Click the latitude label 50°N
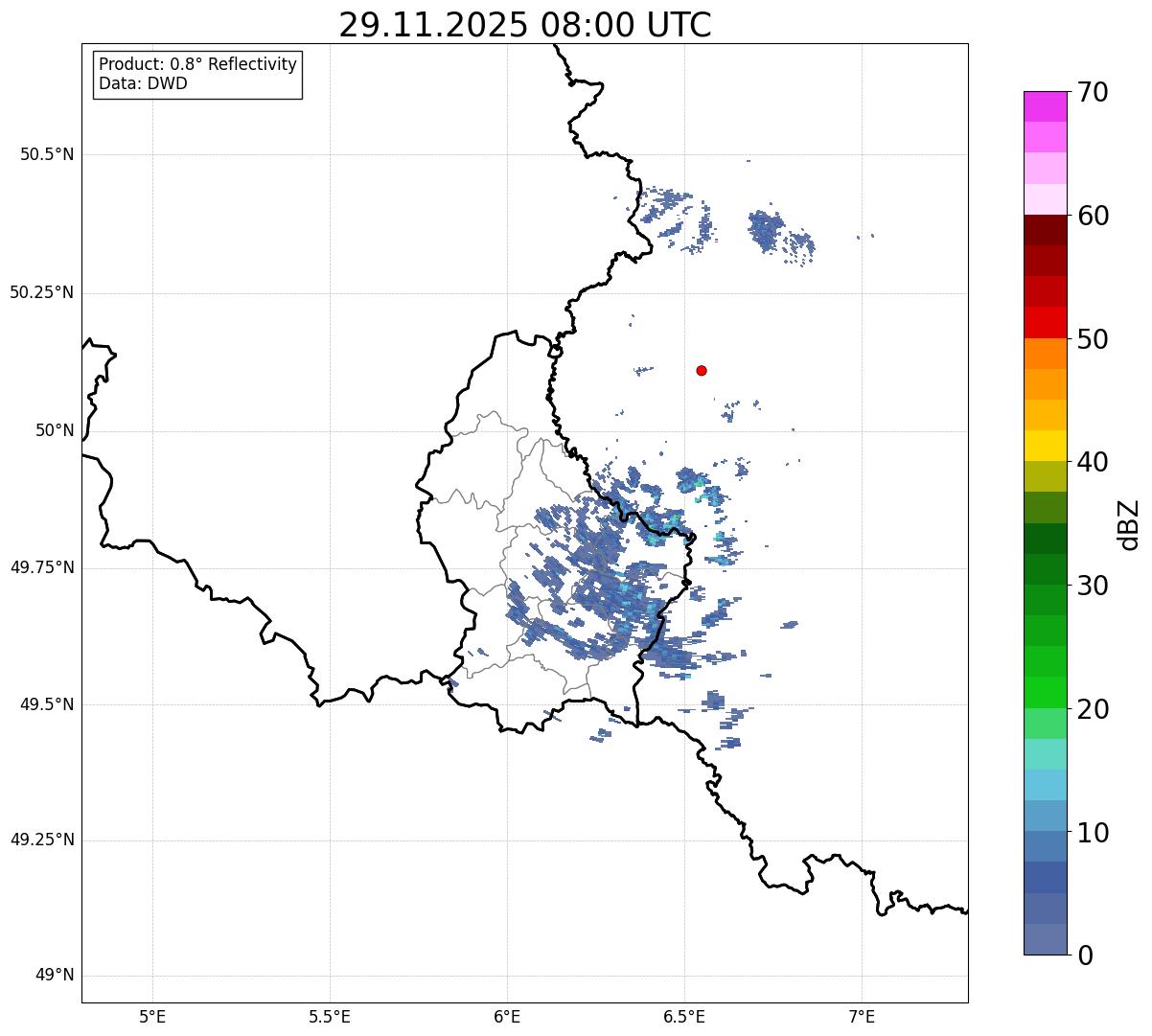Viewport: 1152px width, 1036px height. pos(55,430)
